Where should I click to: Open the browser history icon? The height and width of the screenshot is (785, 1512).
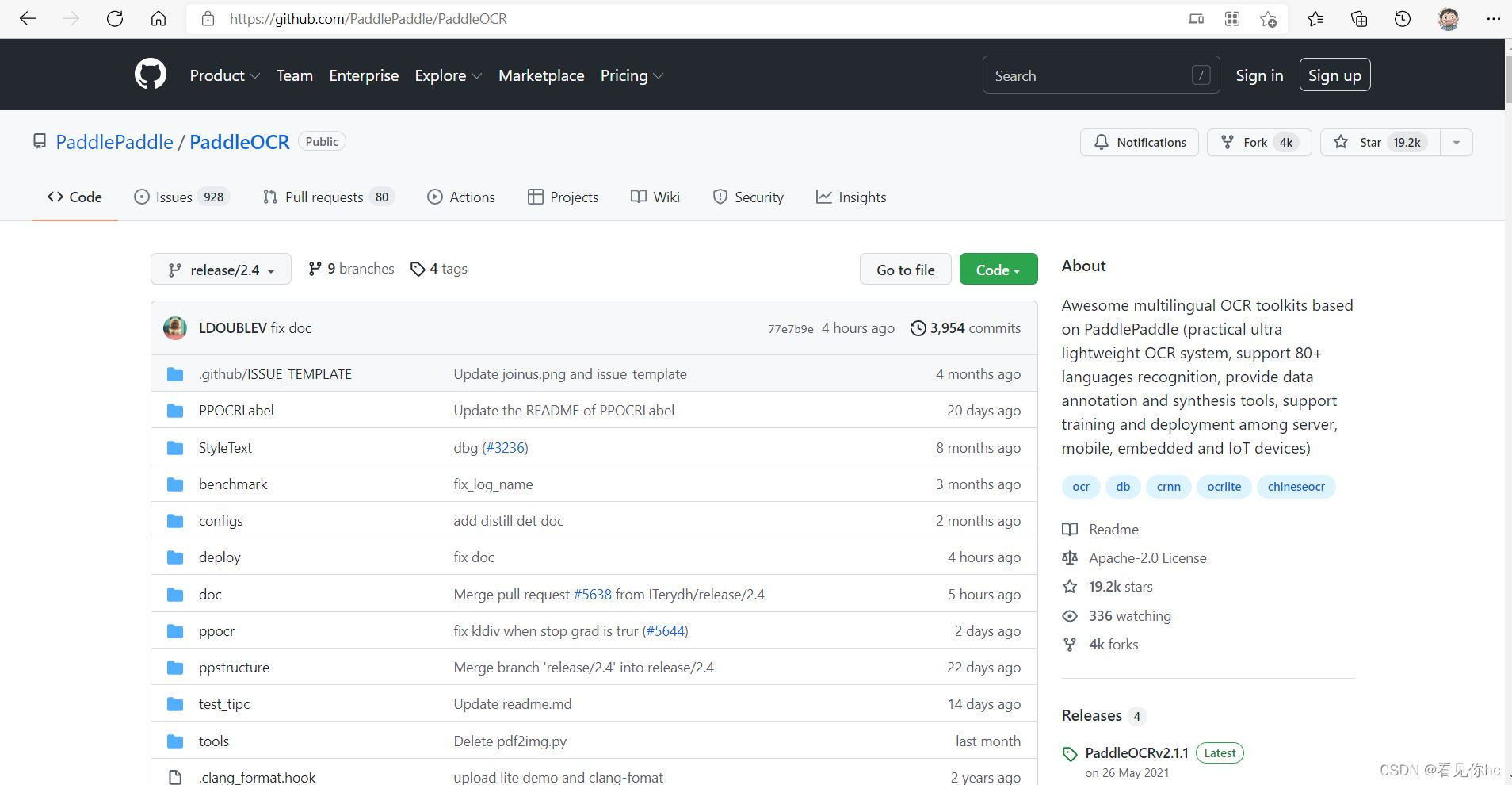click(1403, 19)
